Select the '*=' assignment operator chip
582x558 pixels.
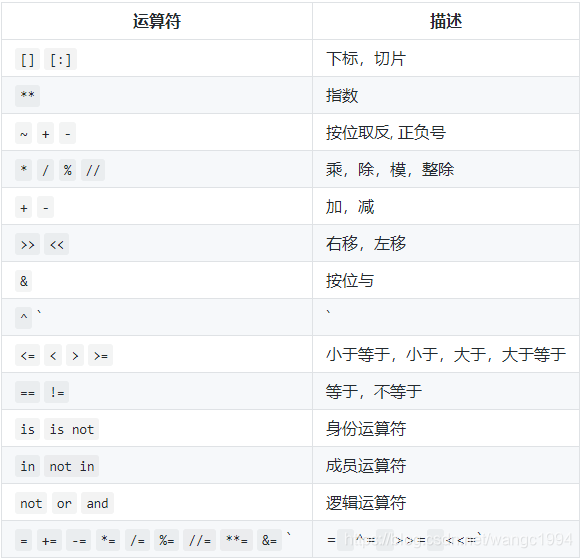pos(108,540)
